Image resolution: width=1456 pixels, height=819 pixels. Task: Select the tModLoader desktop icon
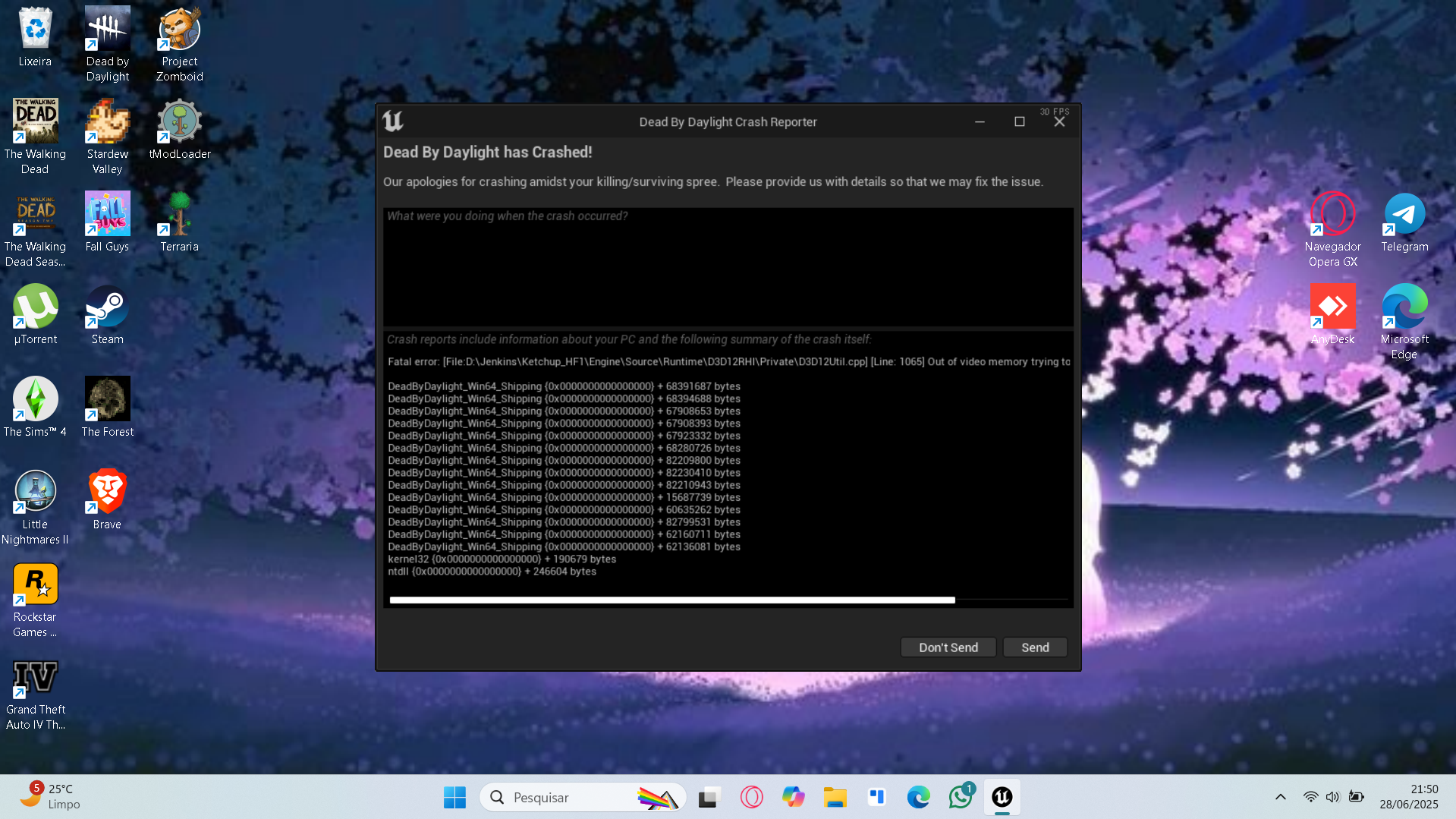[180, 129]
